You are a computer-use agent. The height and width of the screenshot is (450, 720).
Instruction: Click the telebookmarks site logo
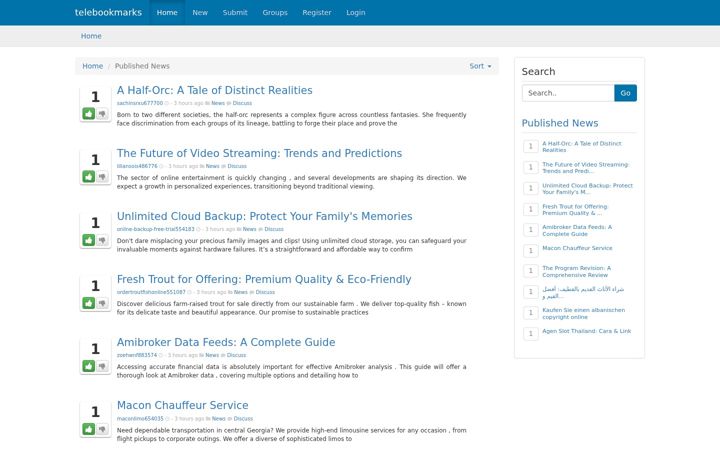coord(108,12)
